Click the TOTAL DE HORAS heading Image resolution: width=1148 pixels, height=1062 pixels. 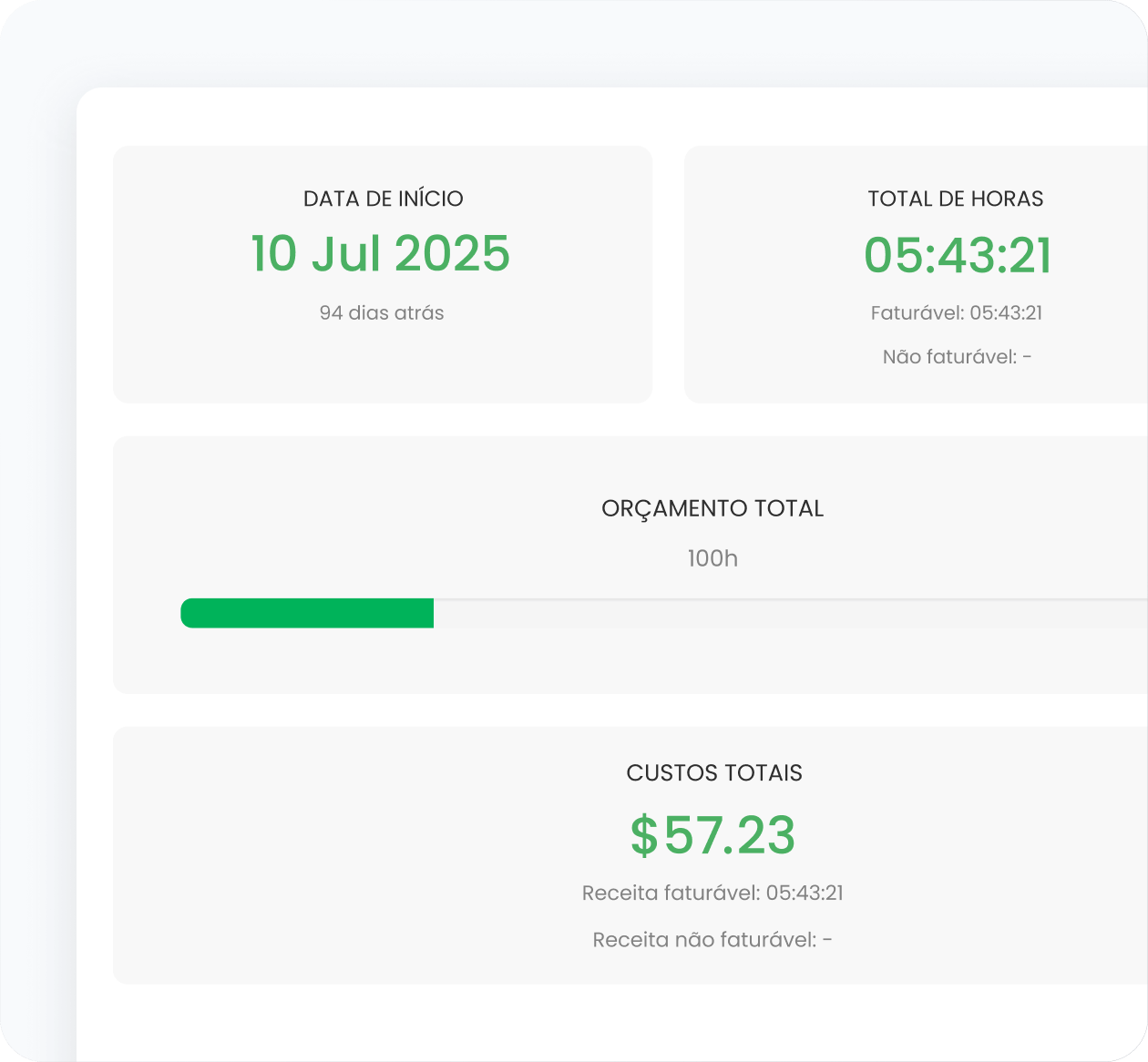coord(955,199)
